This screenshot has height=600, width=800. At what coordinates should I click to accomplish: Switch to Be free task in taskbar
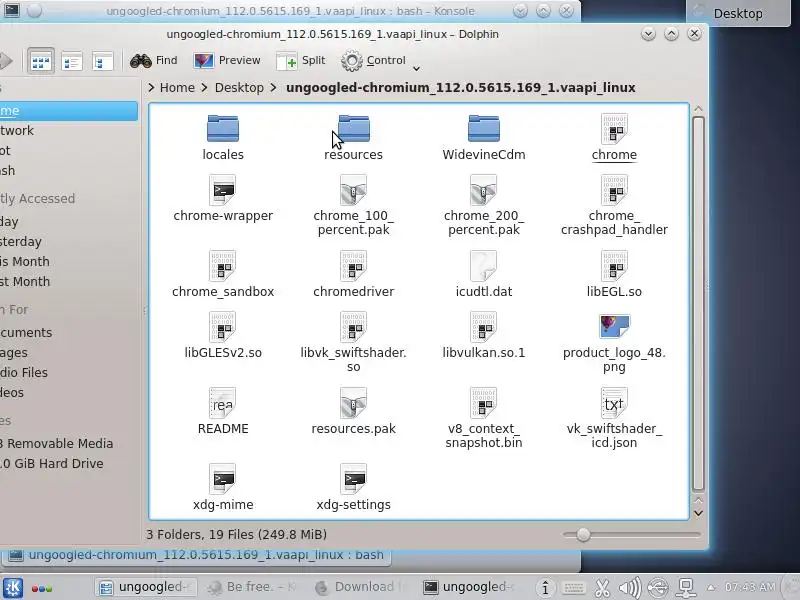click(253, 587)
